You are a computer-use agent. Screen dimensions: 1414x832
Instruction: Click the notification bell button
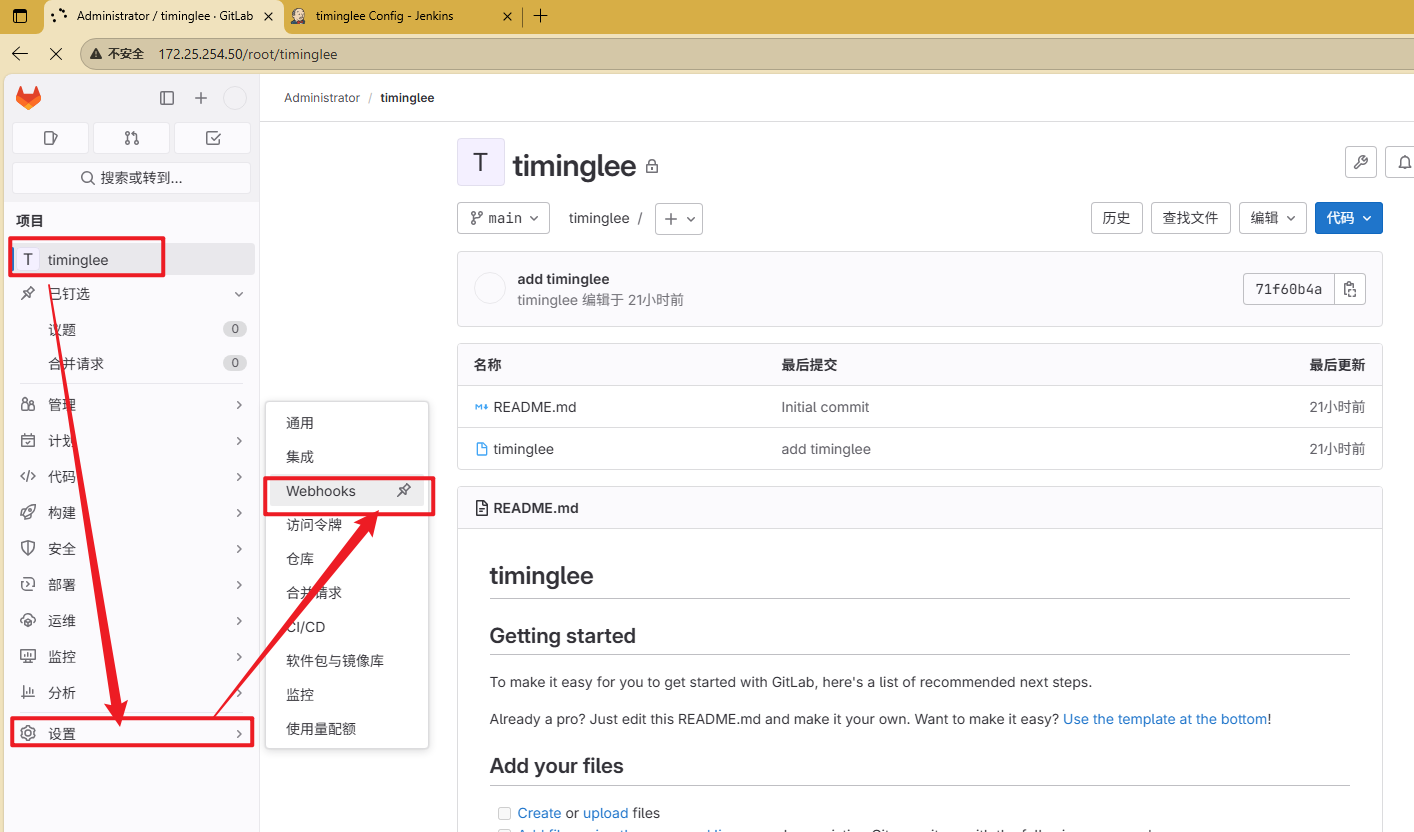(x=1402, y=162)
